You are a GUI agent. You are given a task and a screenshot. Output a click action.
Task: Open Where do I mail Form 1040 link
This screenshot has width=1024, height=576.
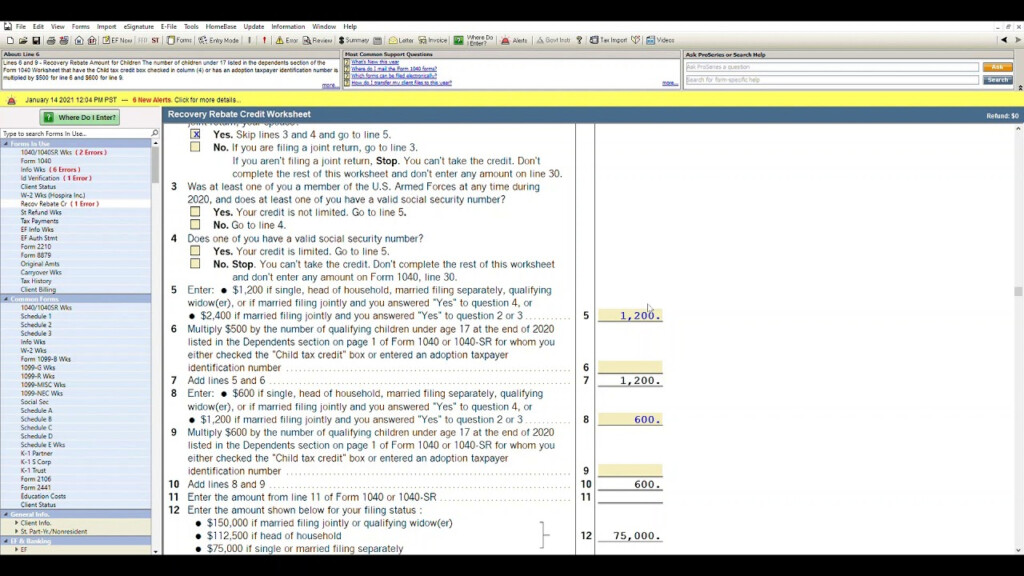tap(394, 69)
